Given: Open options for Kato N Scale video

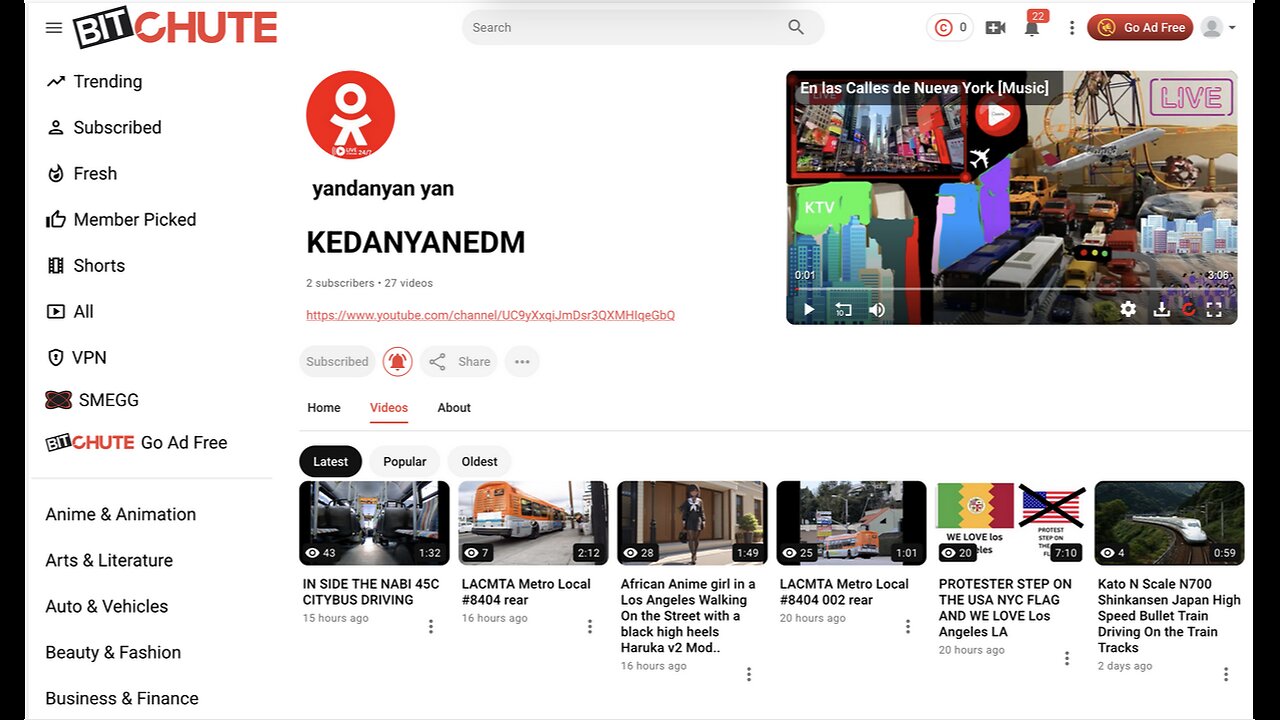Looking at the screenshot, I should click(1226, 674).
